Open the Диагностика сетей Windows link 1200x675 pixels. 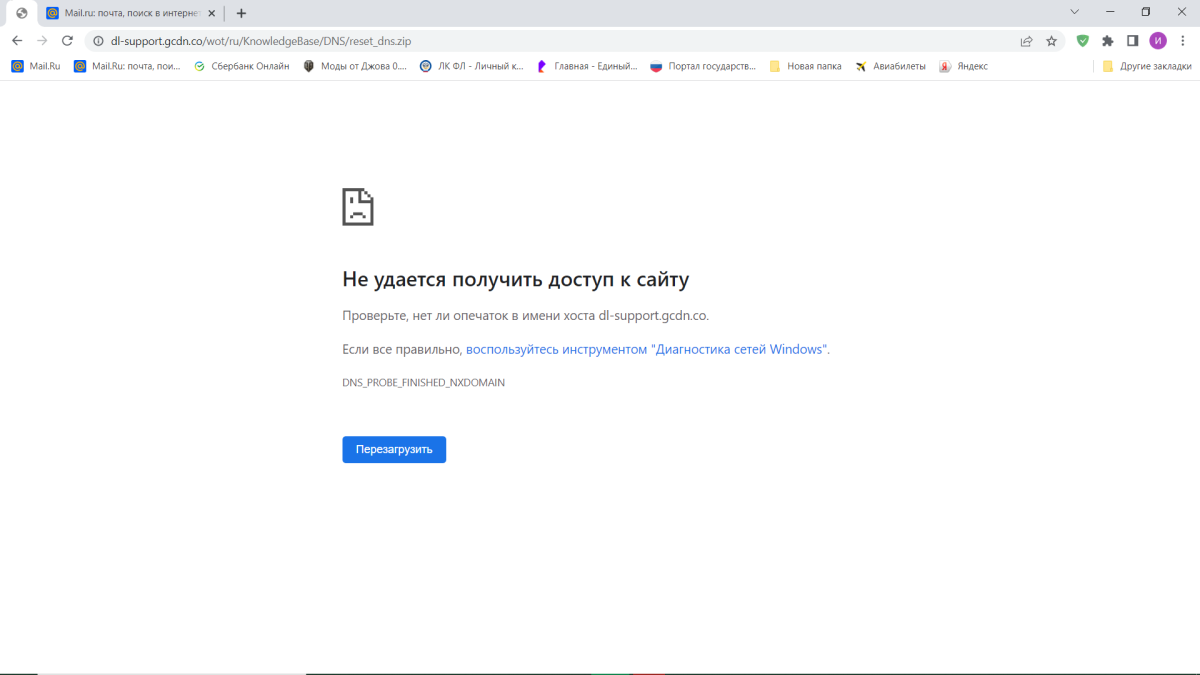(647, 349)
